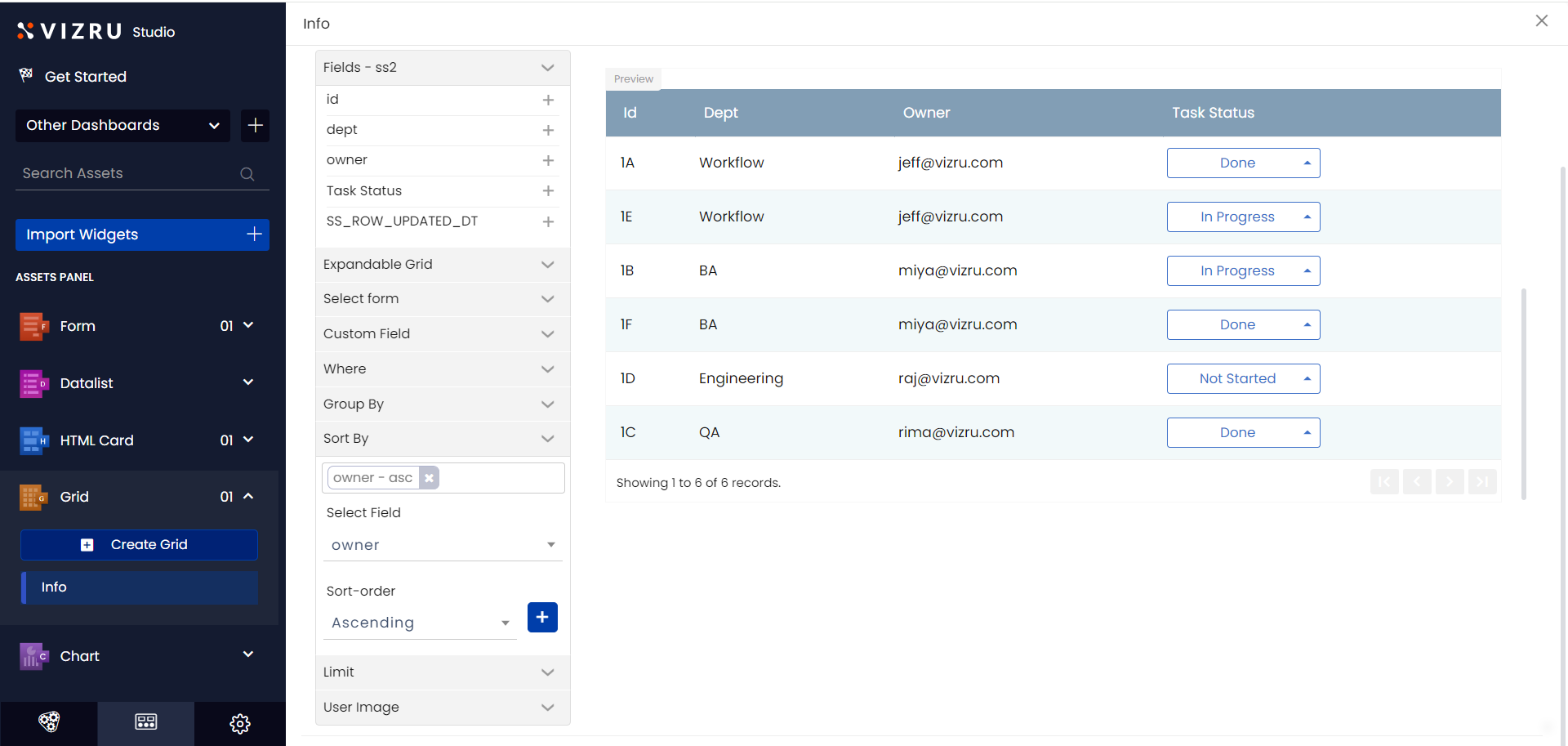
Task: Click the Import Widgets button
Action: [x=142, y=235]
